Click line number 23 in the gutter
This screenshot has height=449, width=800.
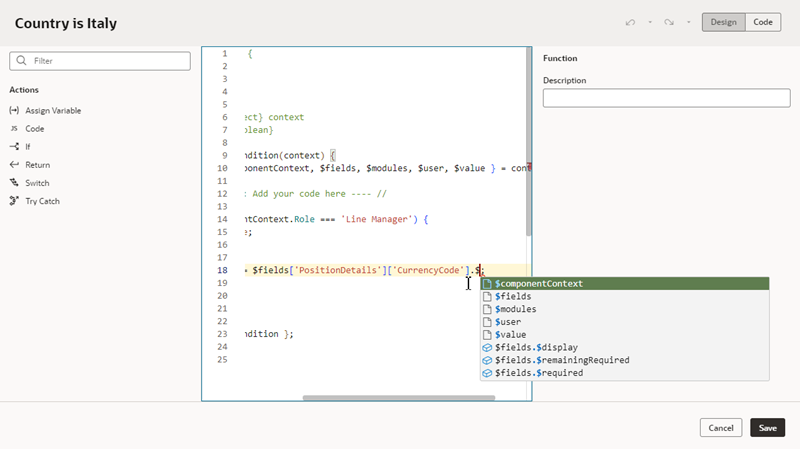pyautogui.click(x=222, y=334)
